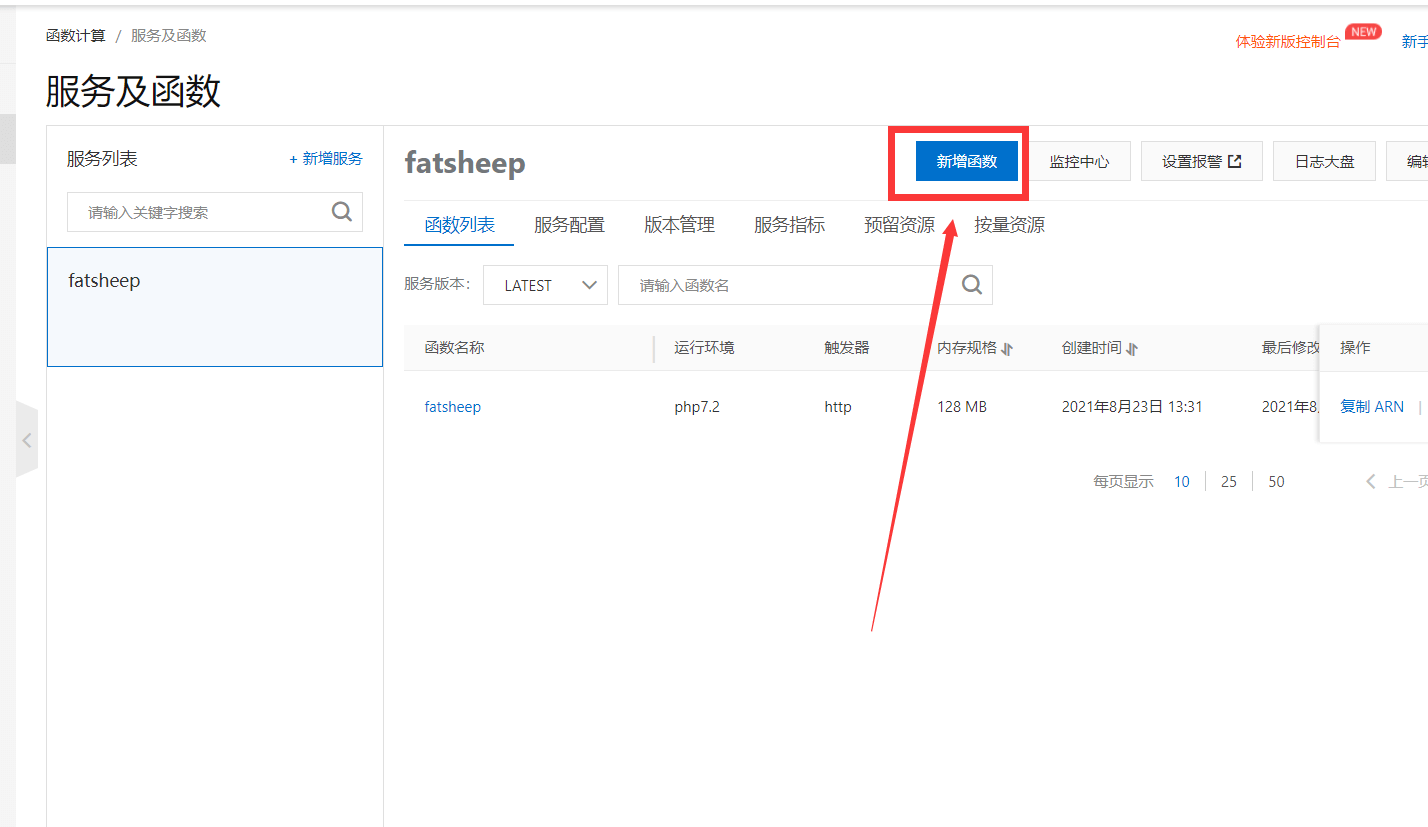Image resolution: width=1428 pixels, height=827 pixels.
Task: Click the previous page arrow in pagination
Action: click(x=1371, y=482)
